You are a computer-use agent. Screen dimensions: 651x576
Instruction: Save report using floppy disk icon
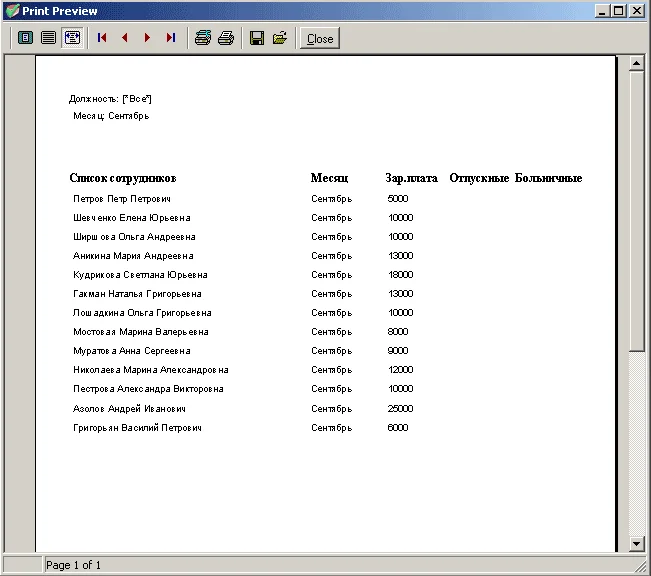pos(257,38)
